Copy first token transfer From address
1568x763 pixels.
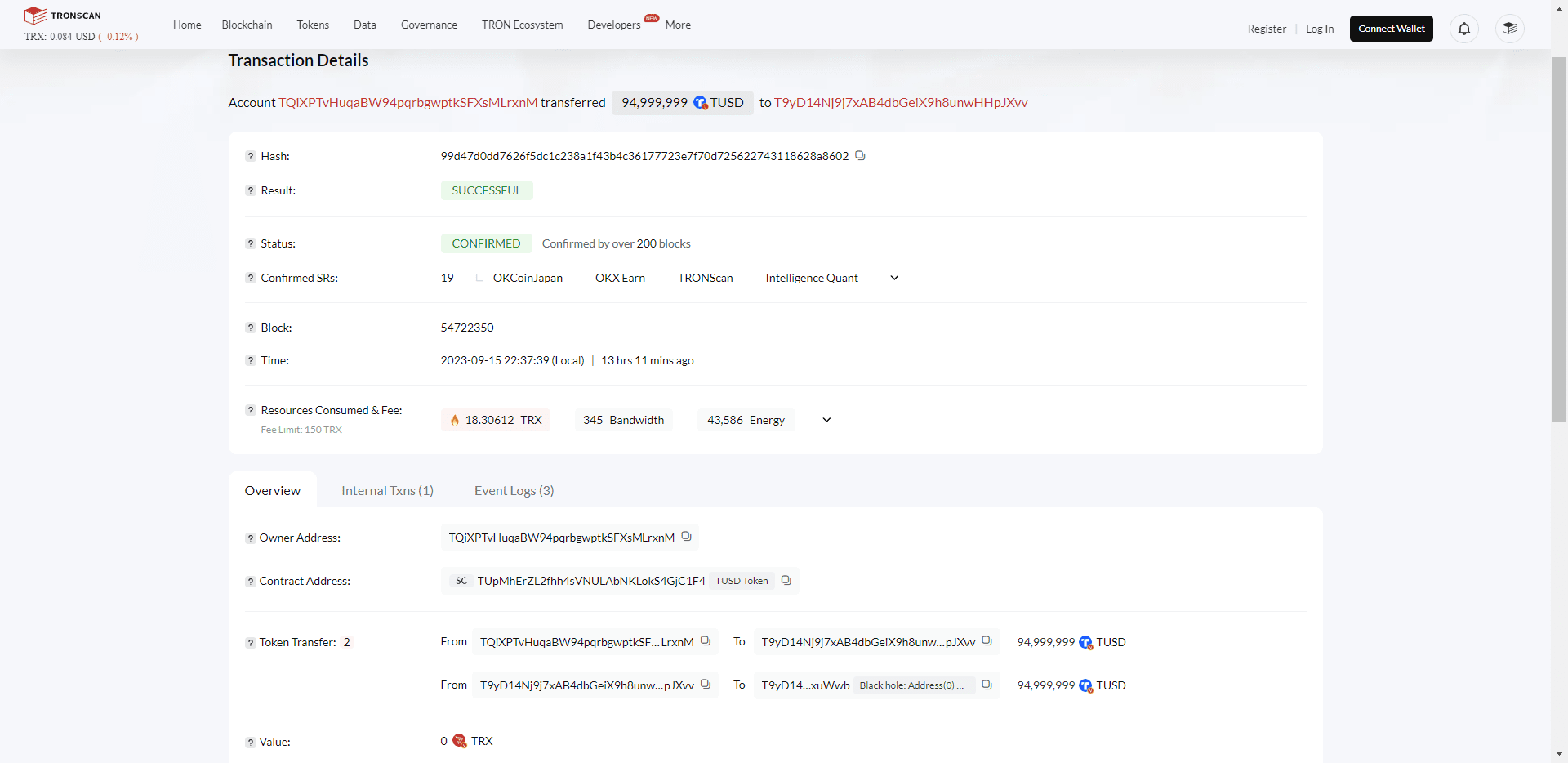pyautogui.click(x=706, y=641)
